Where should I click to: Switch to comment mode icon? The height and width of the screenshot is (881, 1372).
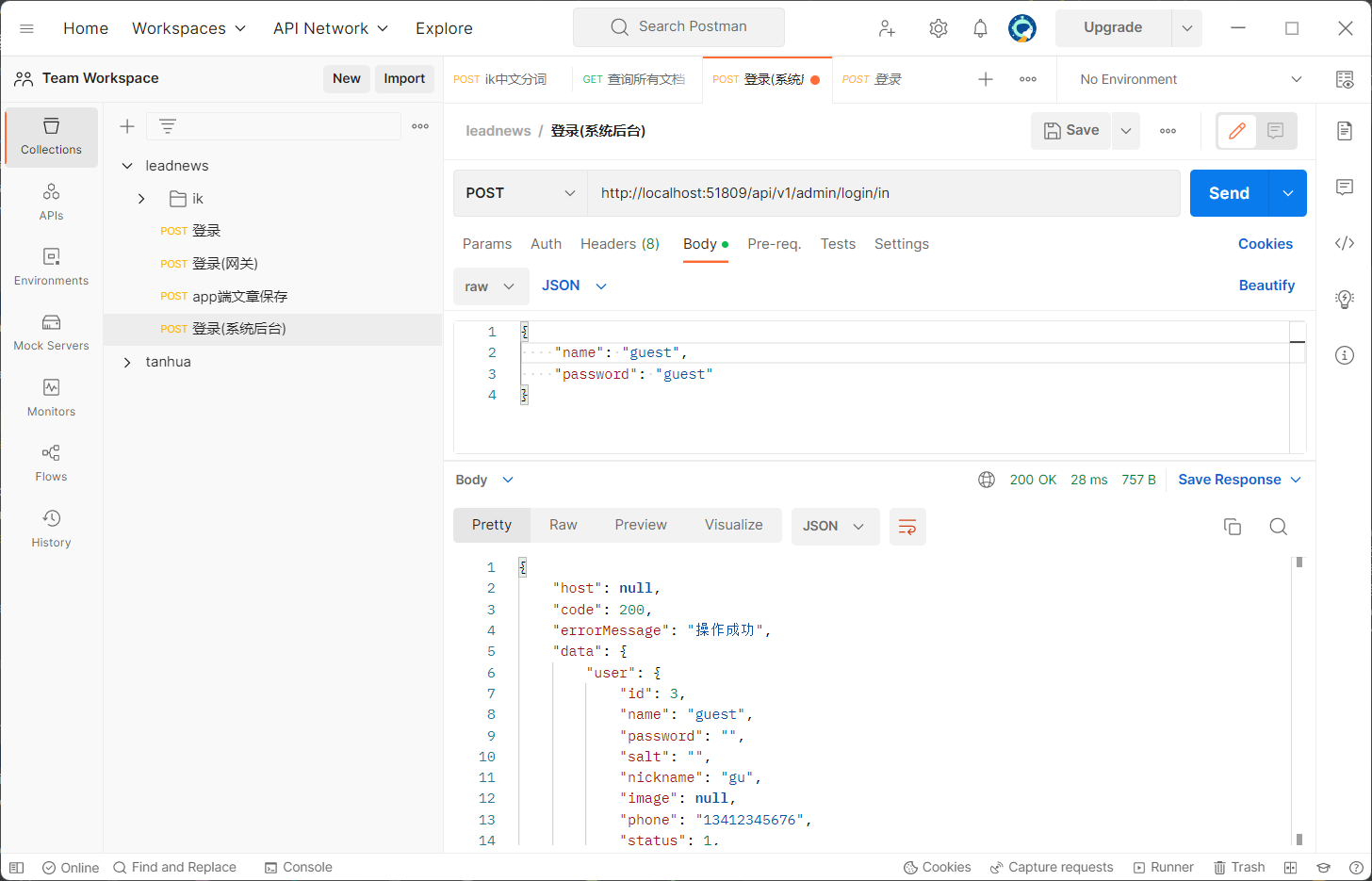(1276, 131)
